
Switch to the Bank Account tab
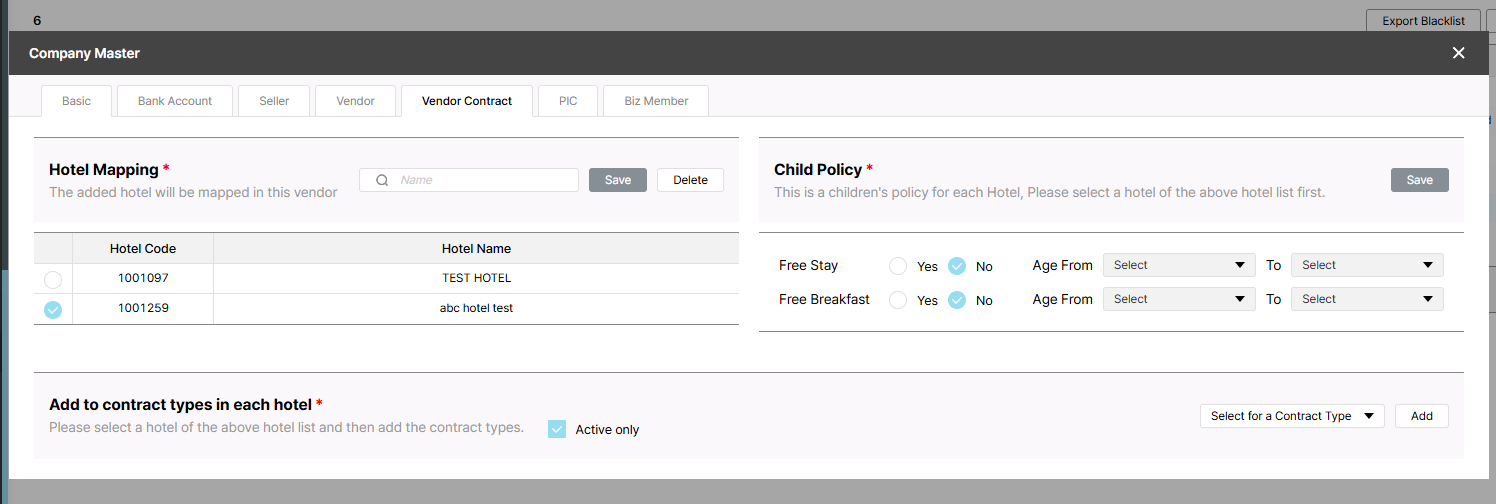click(175, 101)
